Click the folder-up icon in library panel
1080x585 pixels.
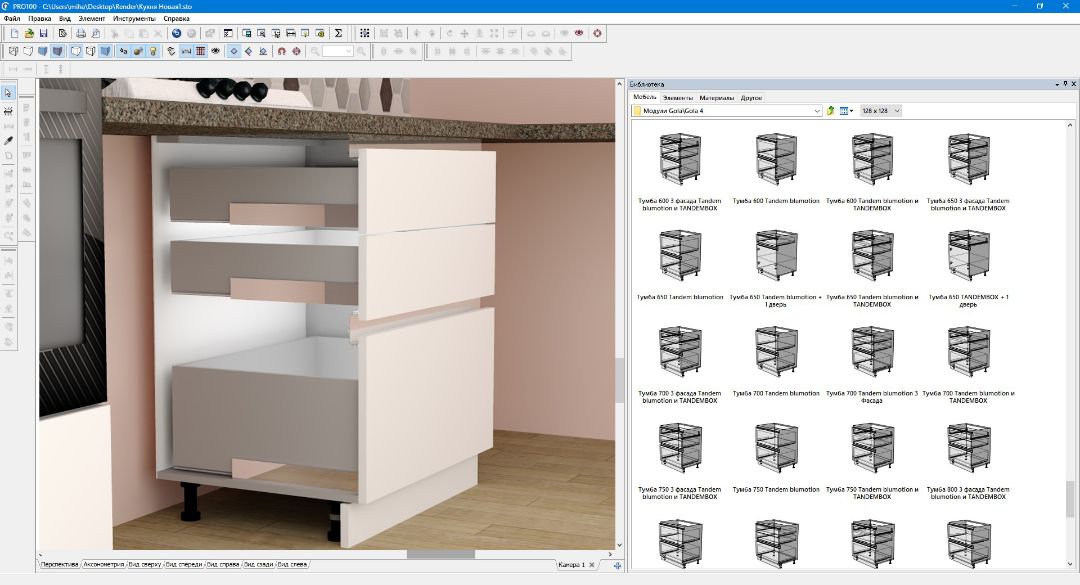pos(831,111)
